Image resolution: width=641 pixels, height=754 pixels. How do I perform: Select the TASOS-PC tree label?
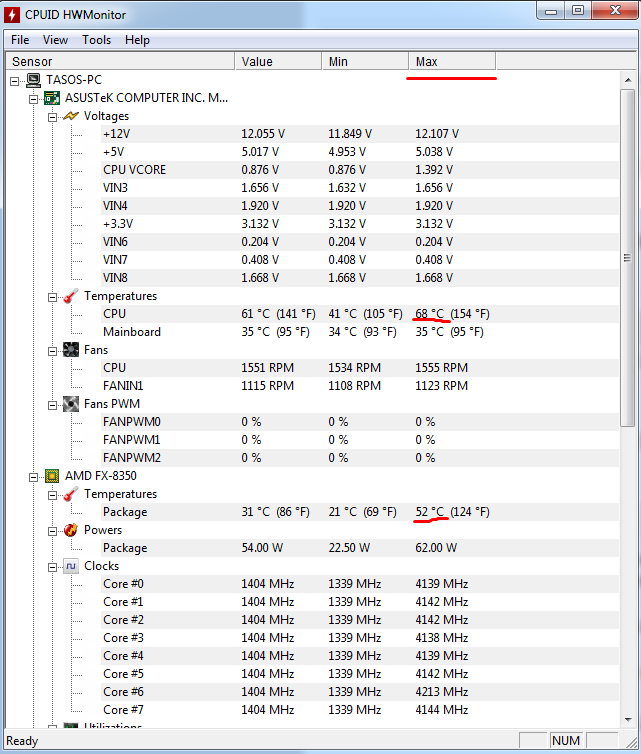[74, 80]
